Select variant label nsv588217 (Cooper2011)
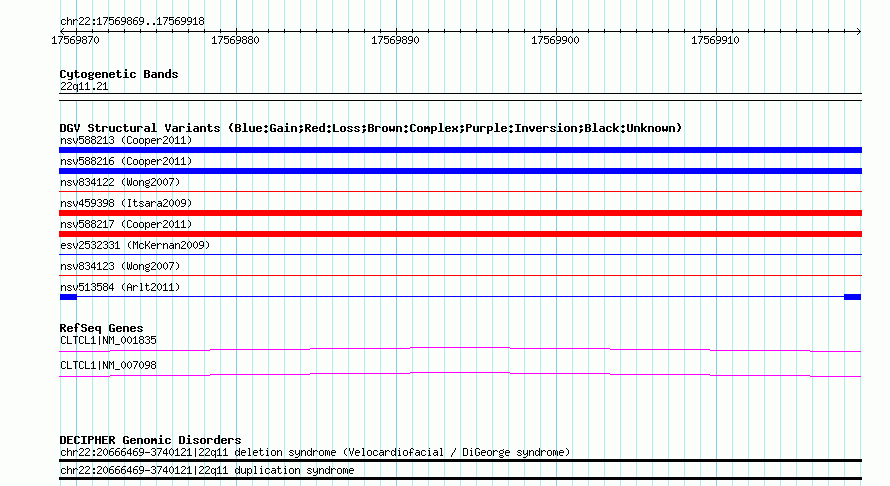The width and height of the screenshot is (890, 486). click(126, 224)
